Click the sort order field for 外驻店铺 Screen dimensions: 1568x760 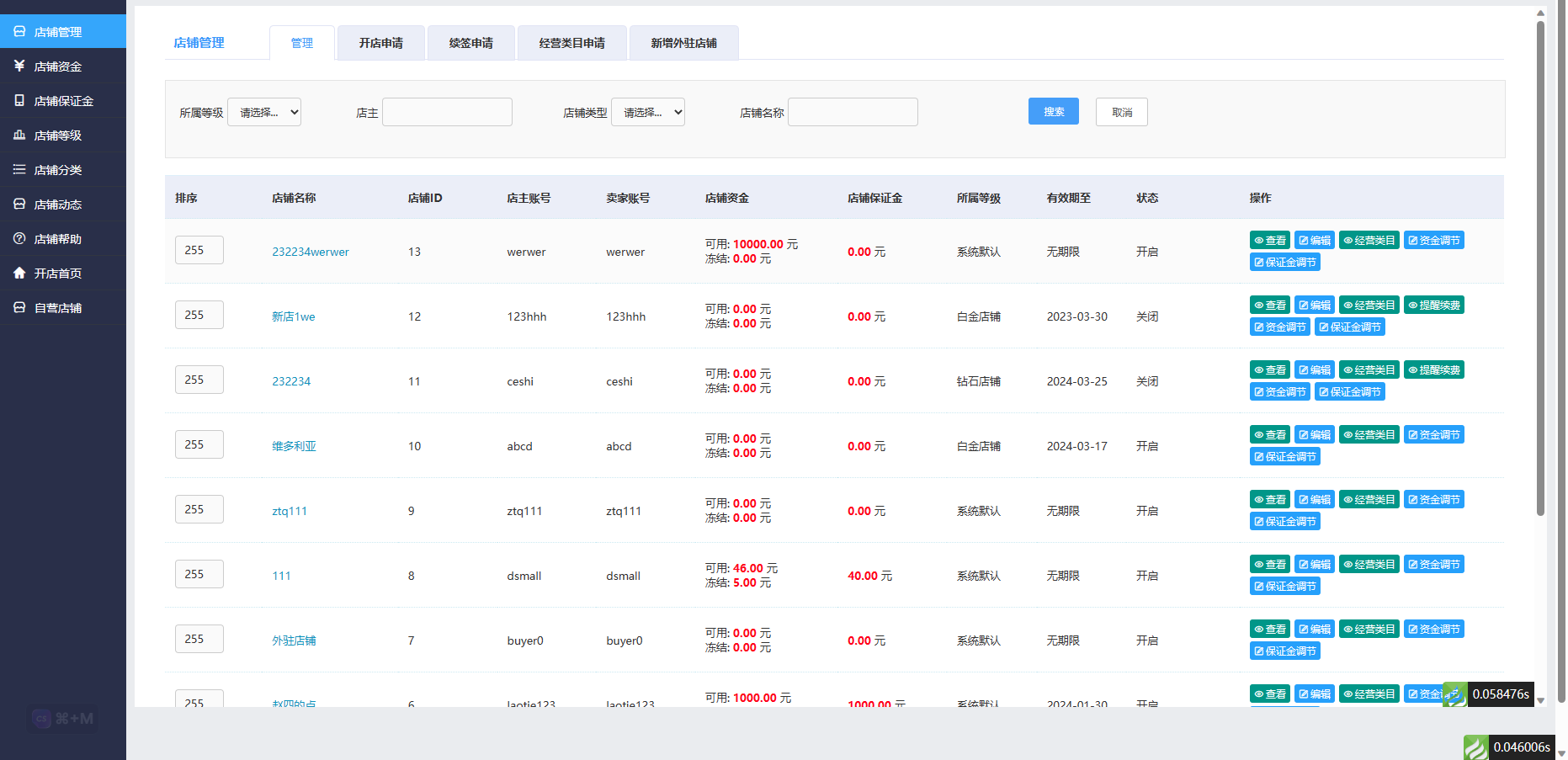(199, 639)
